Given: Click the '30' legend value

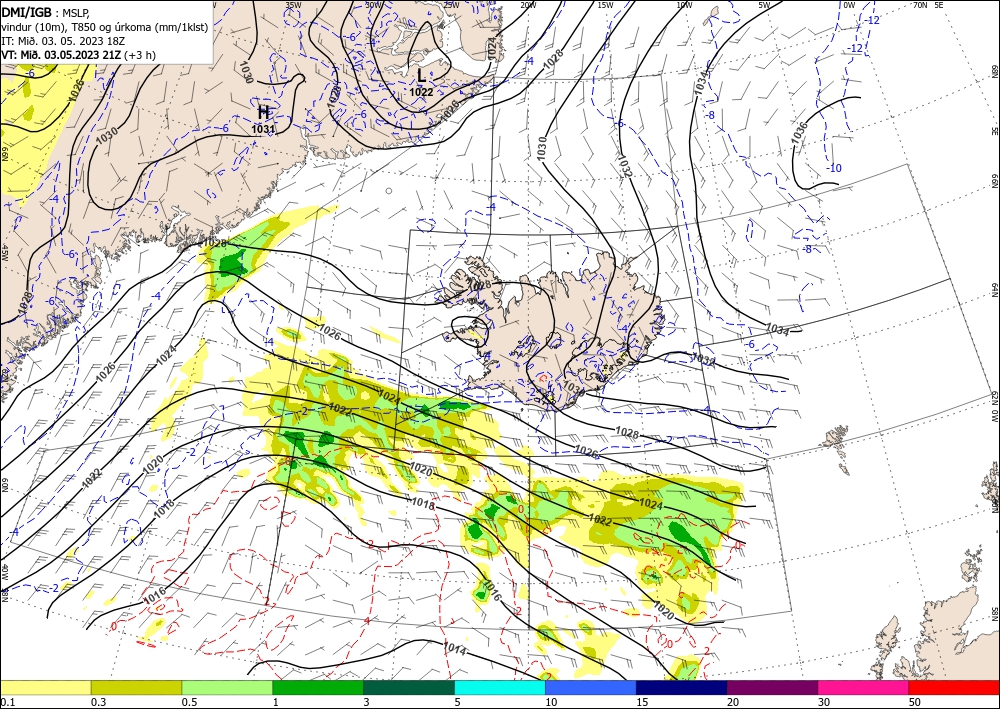Looking at the screenshot, I should coord(824,702).
